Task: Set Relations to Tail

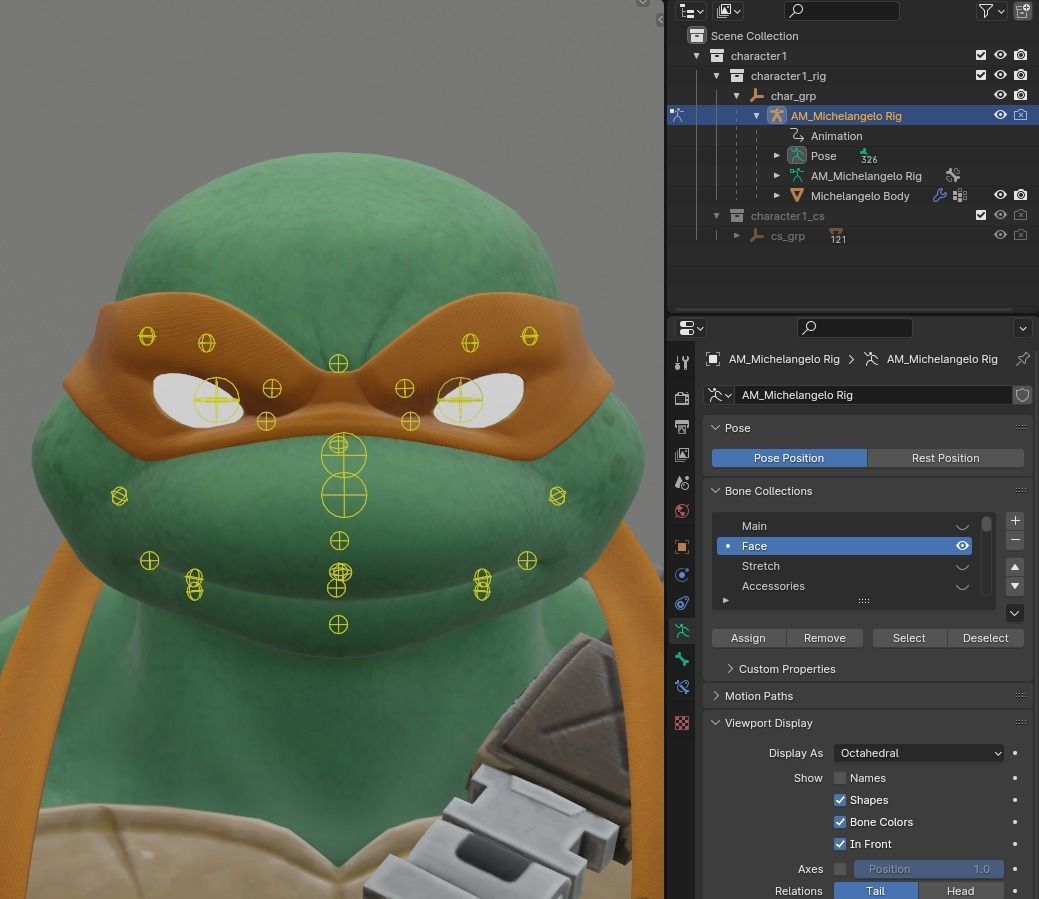Action: point(875,891)
